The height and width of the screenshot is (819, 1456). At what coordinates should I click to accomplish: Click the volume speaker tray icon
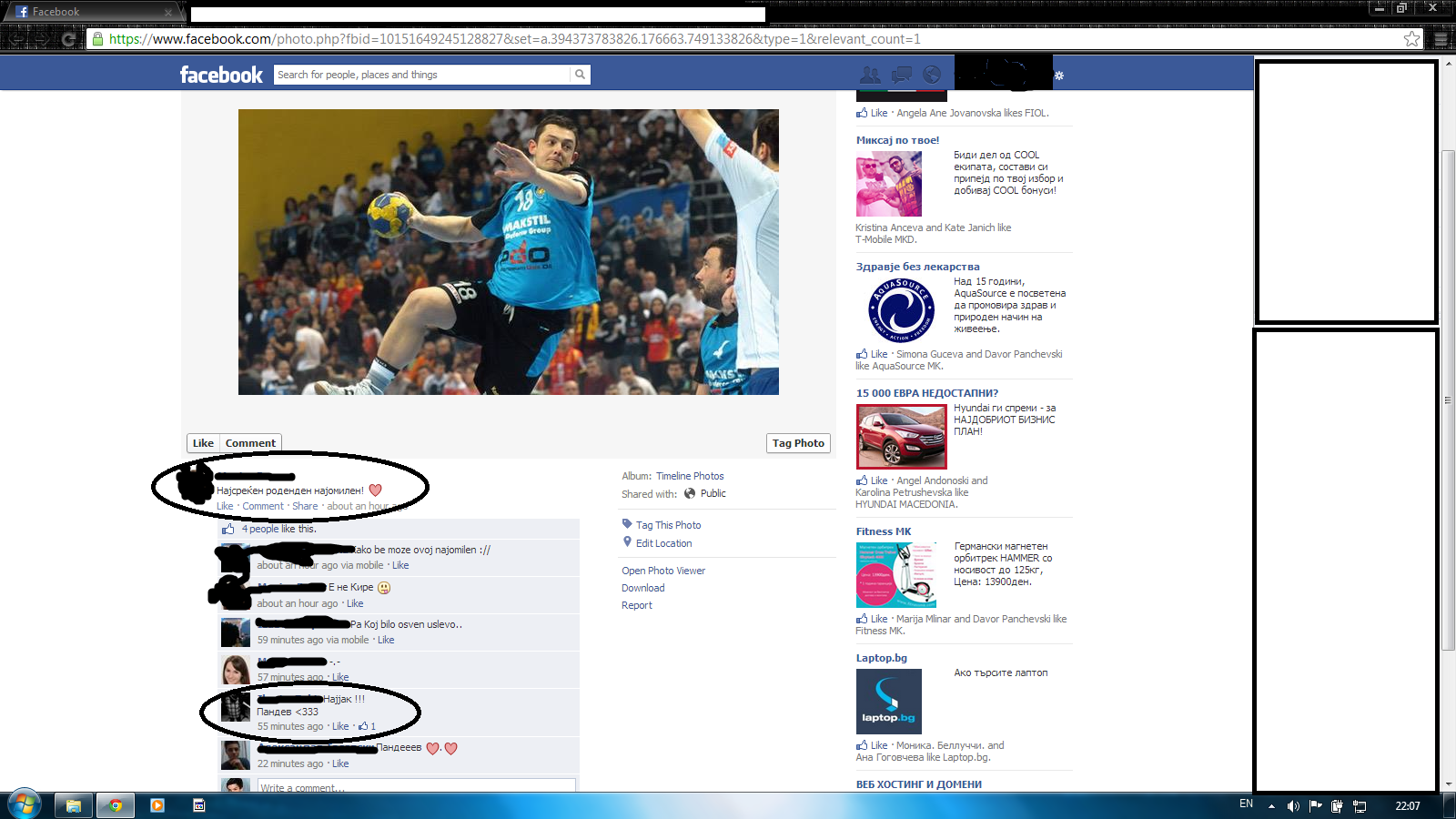point(1293,805)
